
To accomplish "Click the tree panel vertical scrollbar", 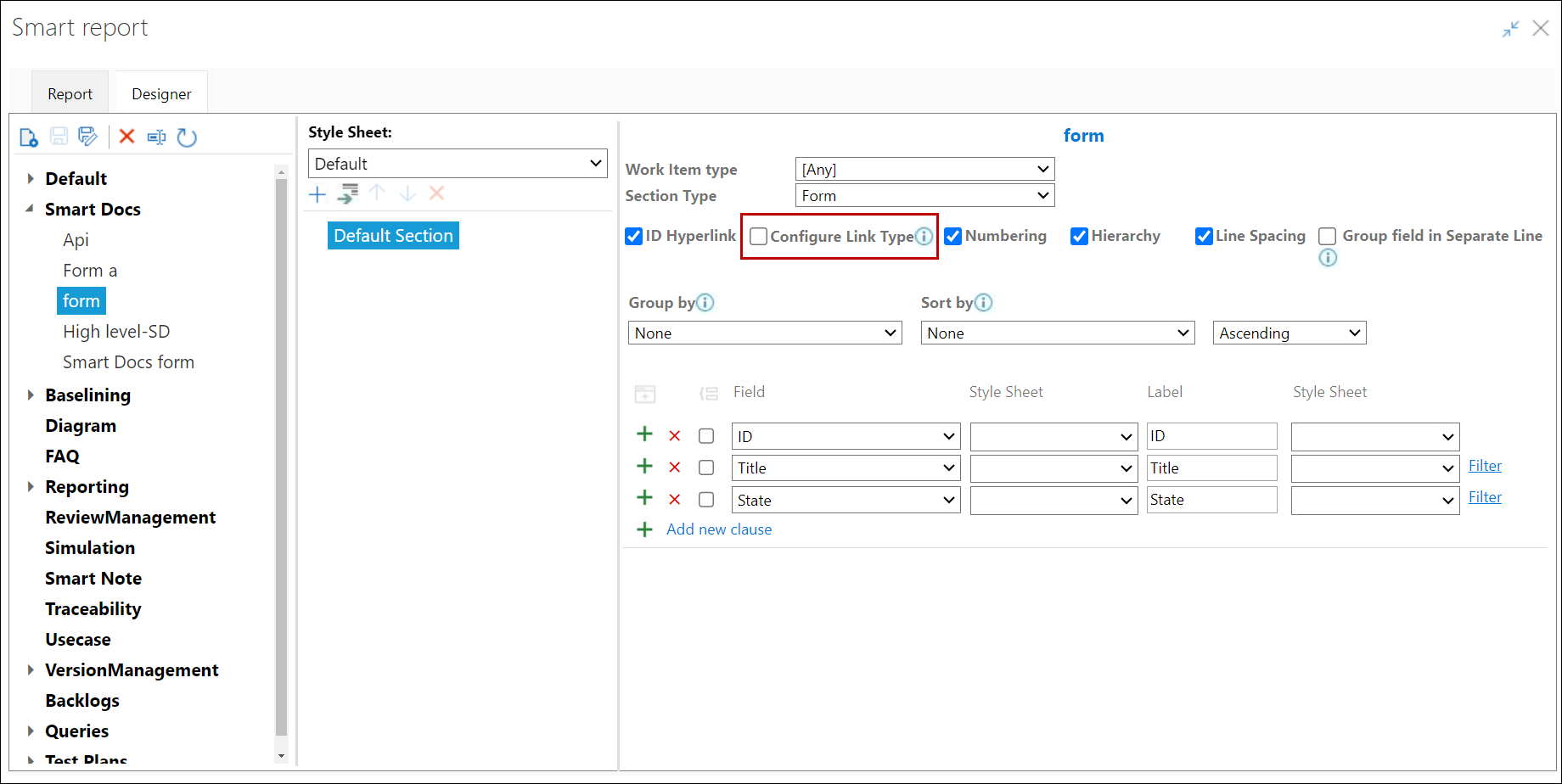I will (281, 456).
